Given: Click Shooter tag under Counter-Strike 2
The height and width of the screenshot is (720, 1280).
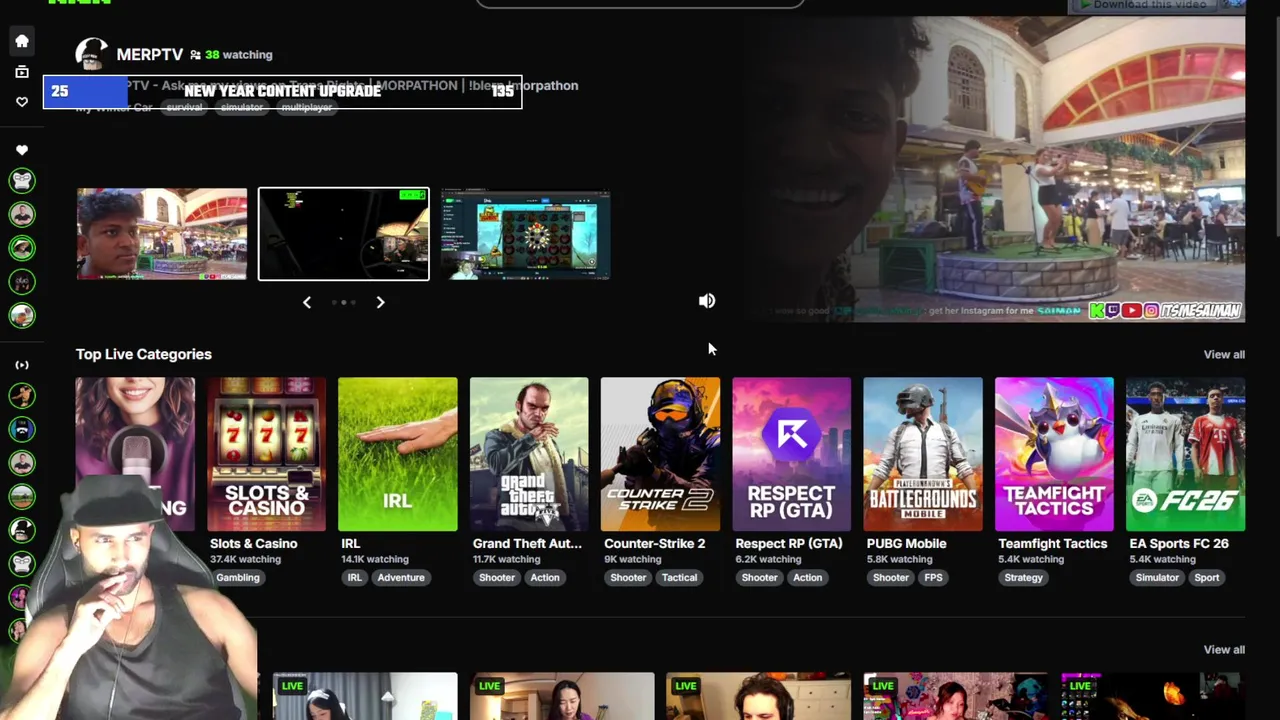Looking at the screenshot, I should [628, 577].
